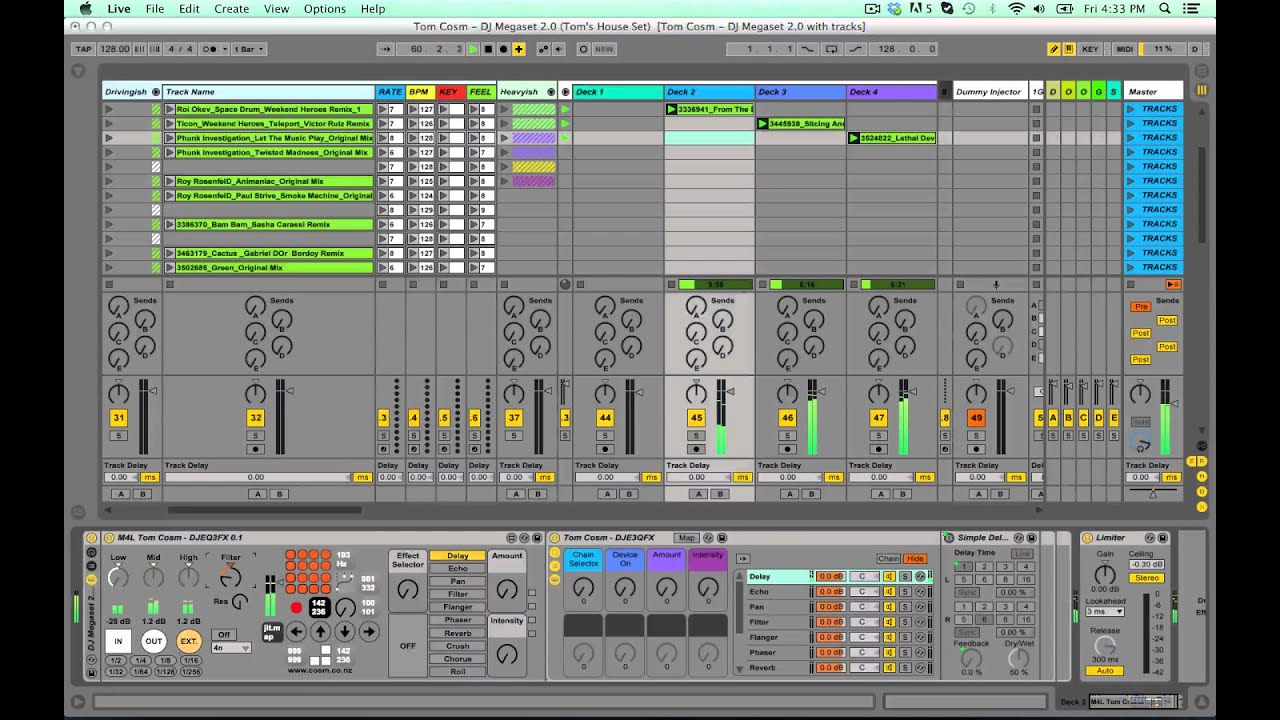Toggle Stereo mode in the Limiter
The image size is (1280, 720).
tap(1146, 578)
